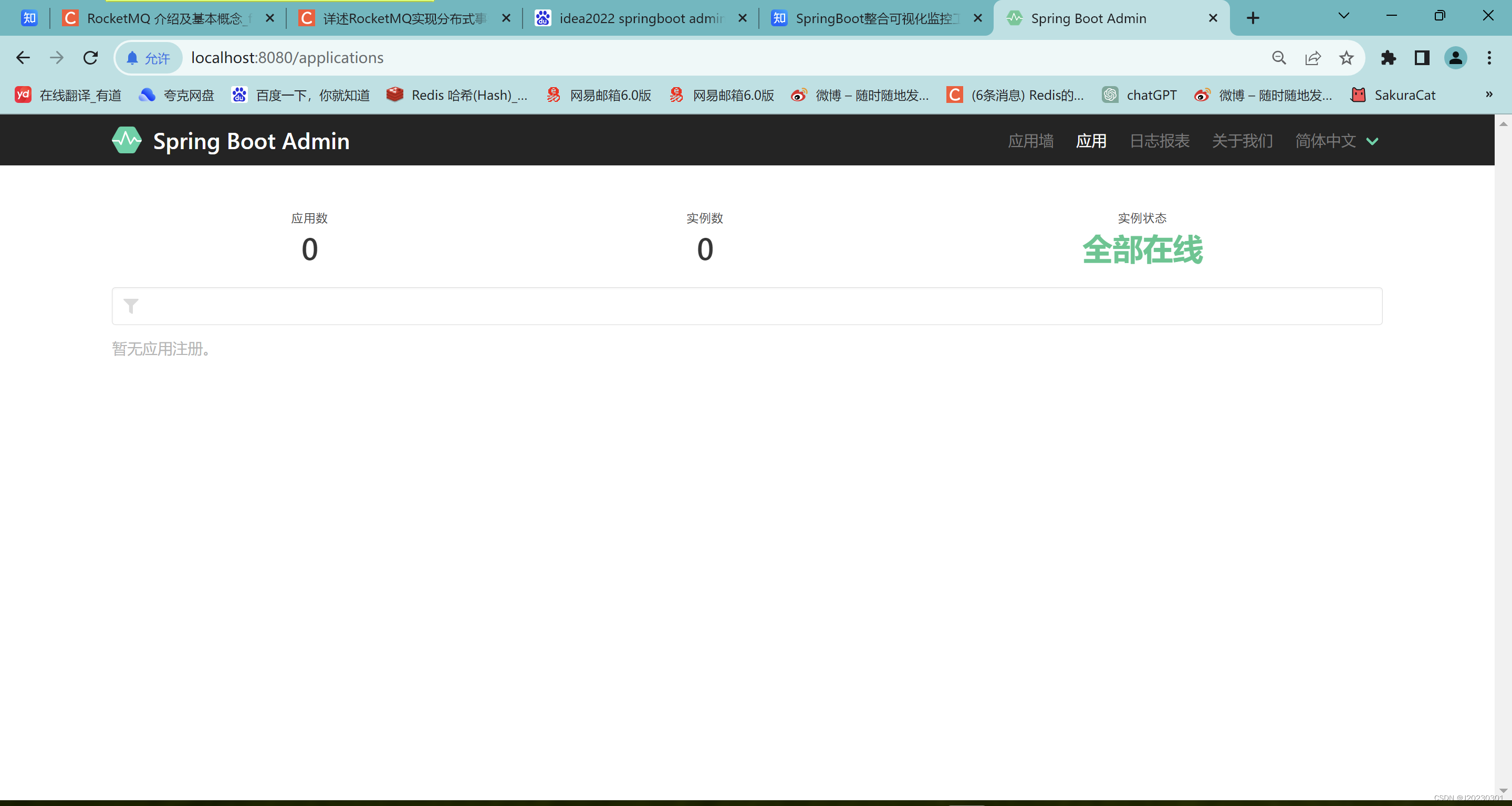Click the share page icon

pos(1312,58)
